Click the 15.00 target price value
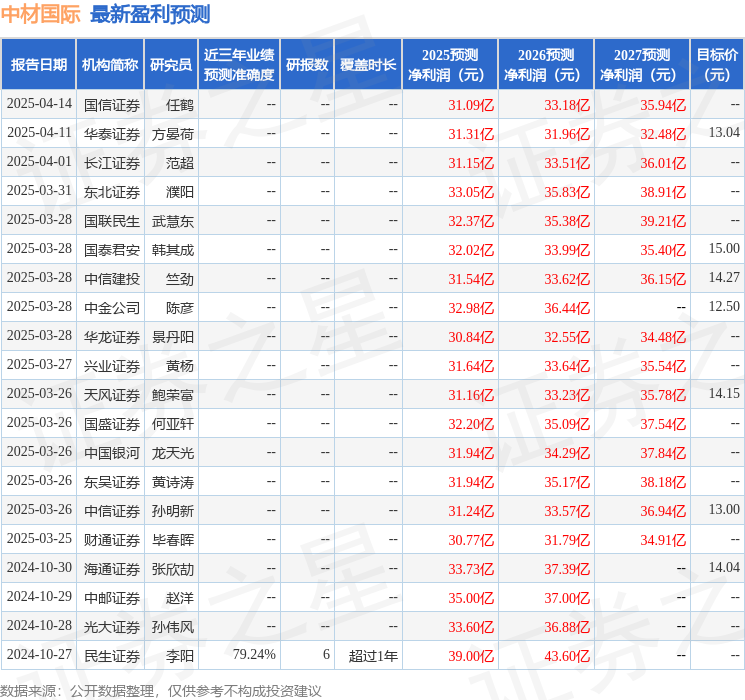This screenshot has width=745, height=700. [724, 249]
